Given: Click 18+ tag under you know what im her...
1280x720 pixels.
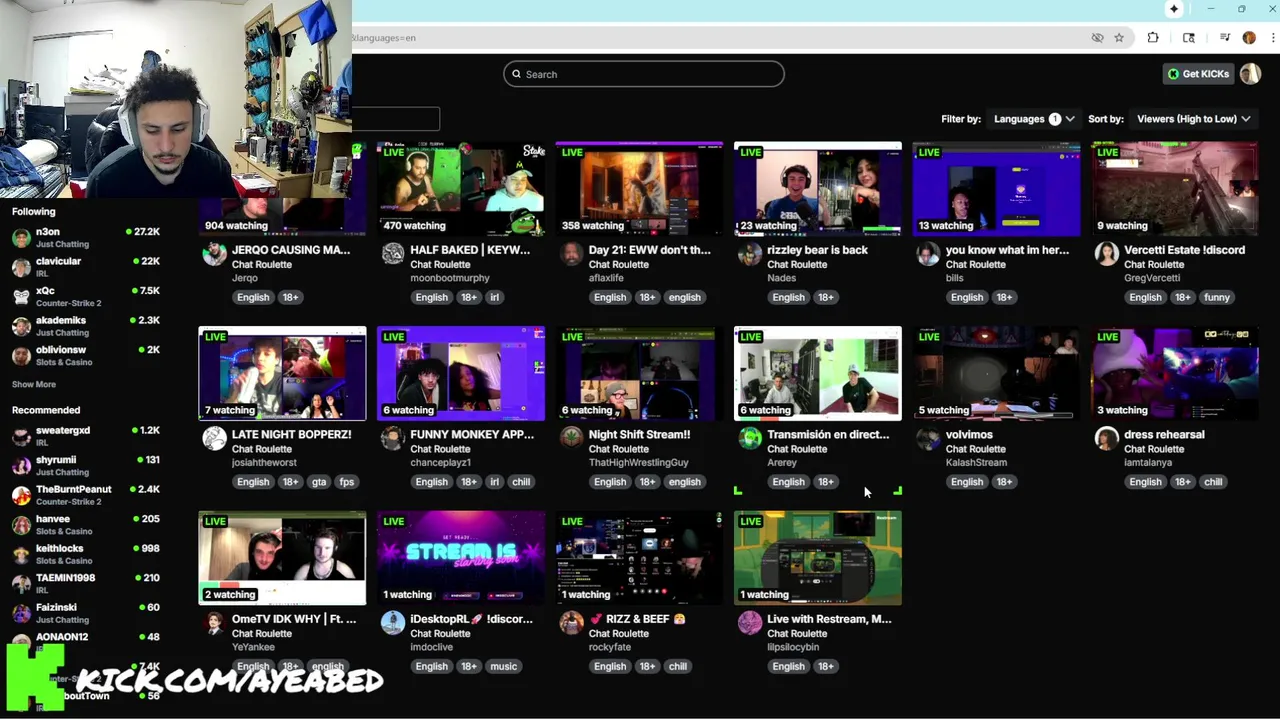Looking at the screenshot, I should [x=1004, y=297].
